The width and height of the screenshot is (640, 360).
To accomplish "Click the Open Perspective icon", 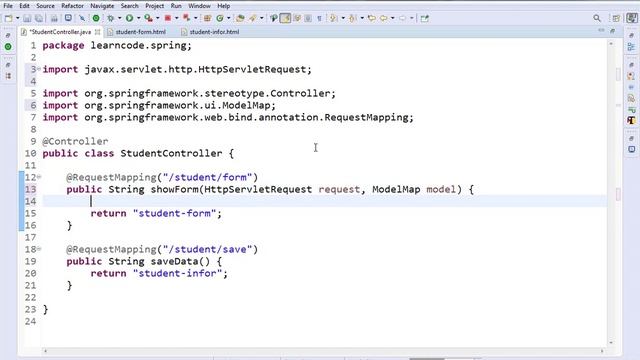I will pos(616,18).
